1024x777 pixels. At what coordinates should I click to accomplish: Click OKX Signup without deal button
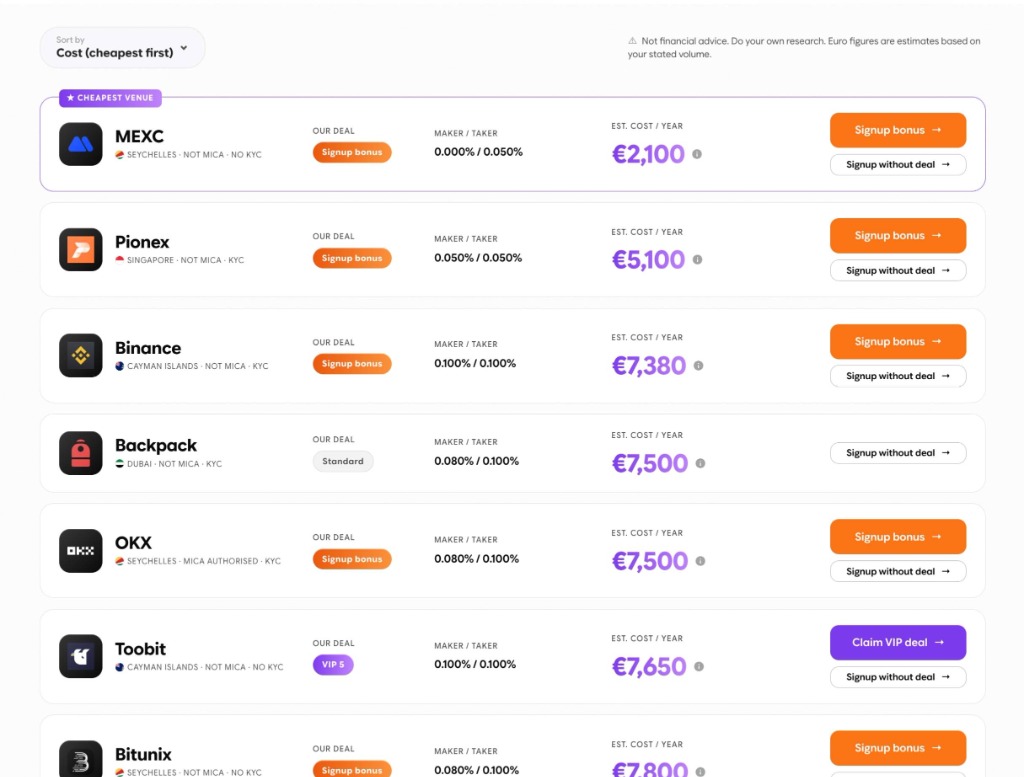[x=898, y=571]
